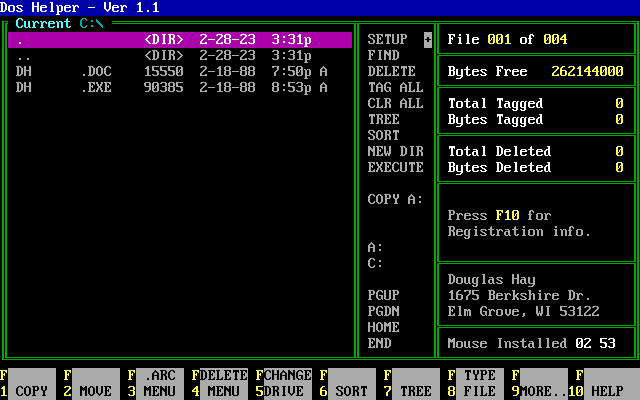Choose FIND from the command list
The height and width of the screenshot is (400, 640).
(x=384, y=55)
